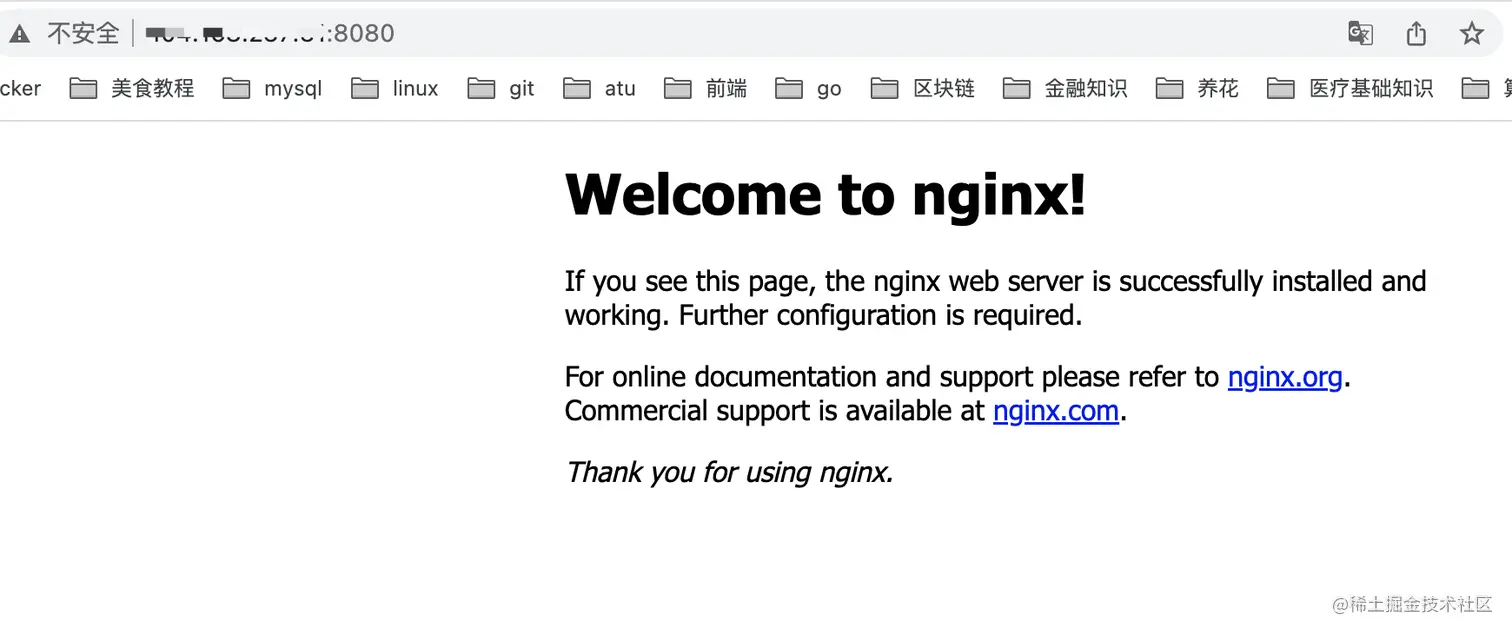Click 'For online documentation and support' text
1512x634 pixels.
(x=800, y=377)
